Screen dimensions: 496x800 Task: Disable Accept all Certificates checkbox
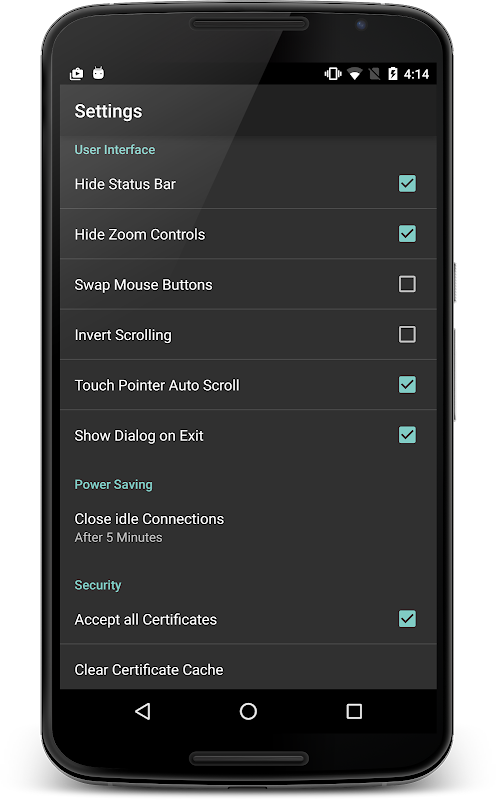pyautogui.click(x=407, y=618)
